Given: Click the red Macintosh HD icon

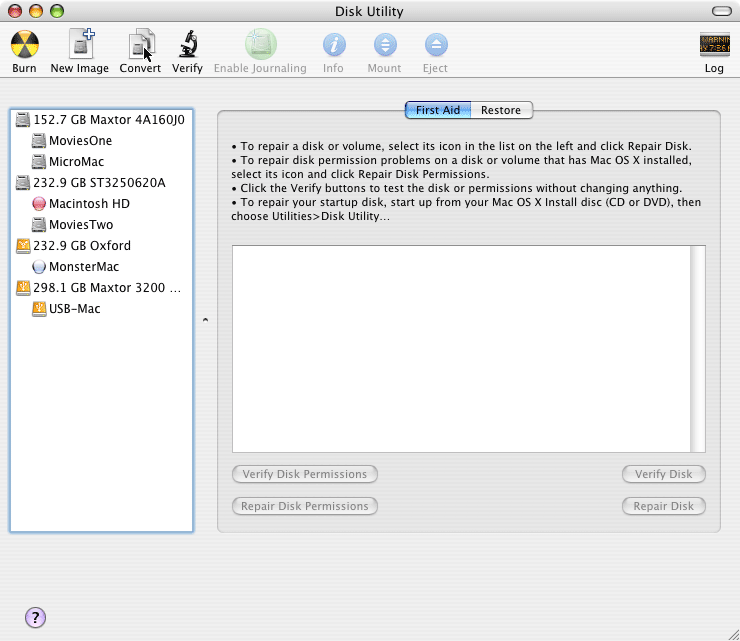Looking at the screenshot, I should pos(39,204).
